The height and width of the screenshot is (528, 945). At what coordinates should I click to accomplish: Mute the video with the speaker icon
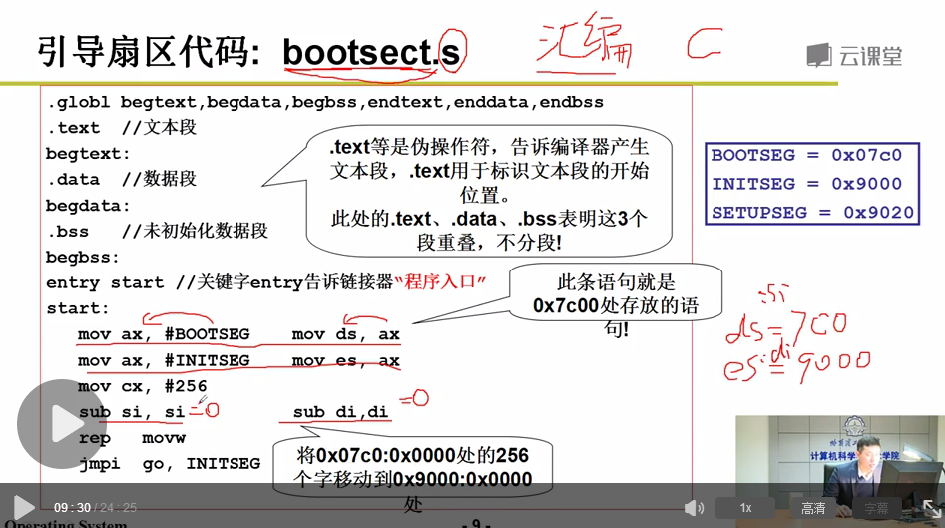coord(694,508)
